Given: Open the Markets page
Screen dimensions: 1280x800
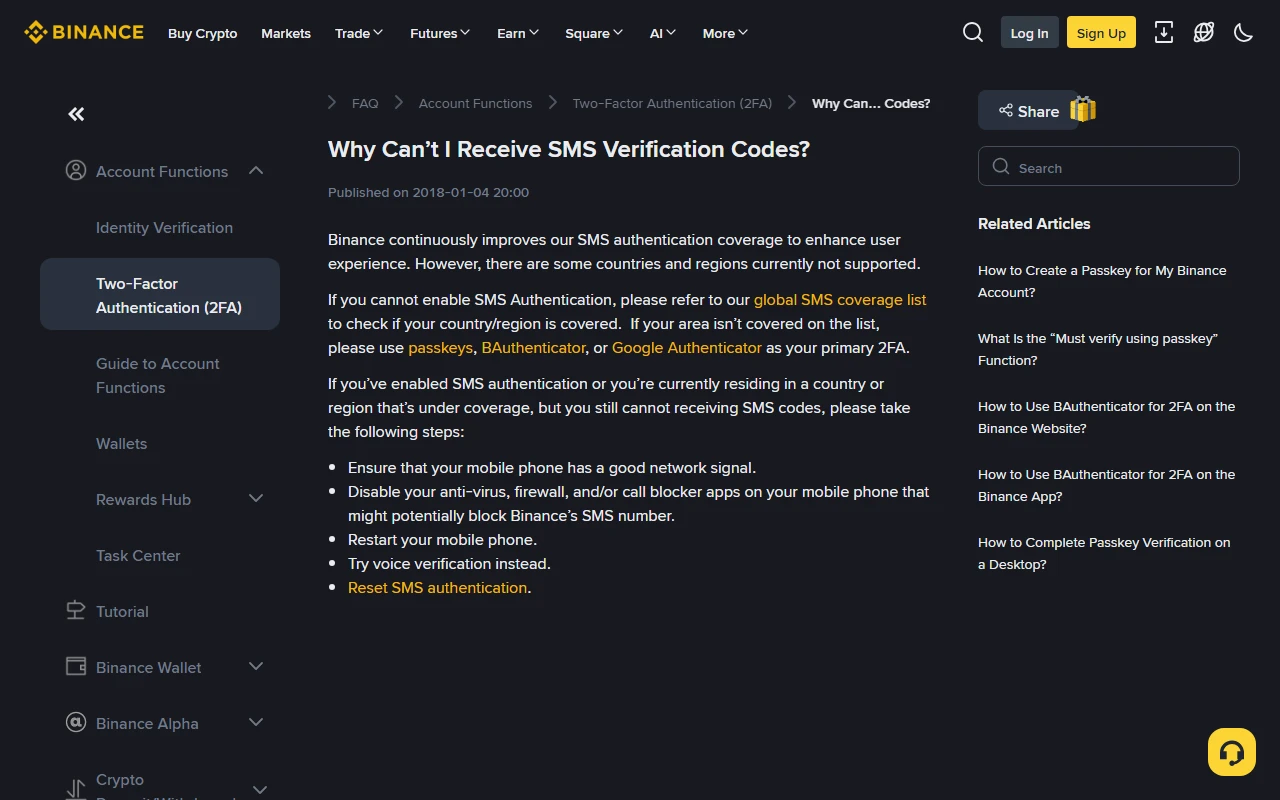Looking at the screenshot, I should pos(286,33).
